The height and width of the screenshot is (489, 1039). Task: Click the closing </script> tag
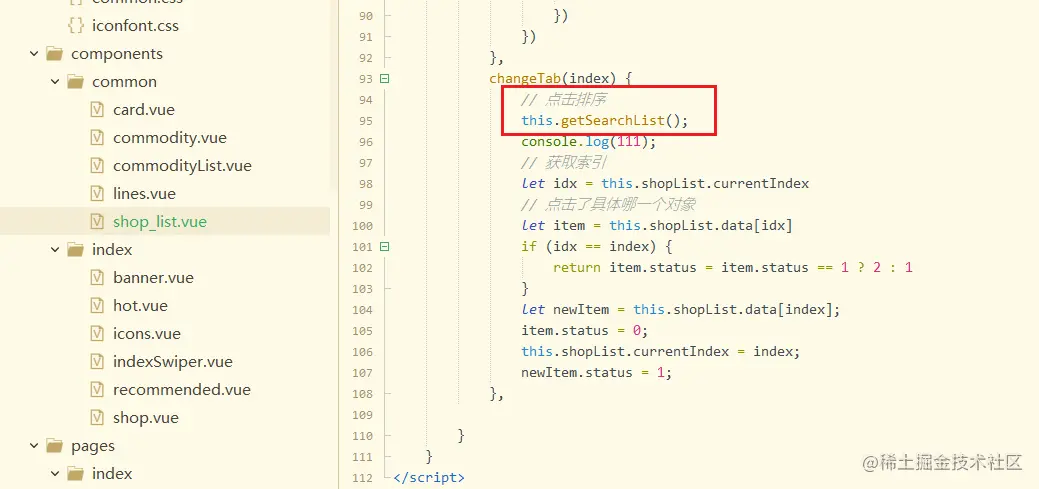(429, 478)
